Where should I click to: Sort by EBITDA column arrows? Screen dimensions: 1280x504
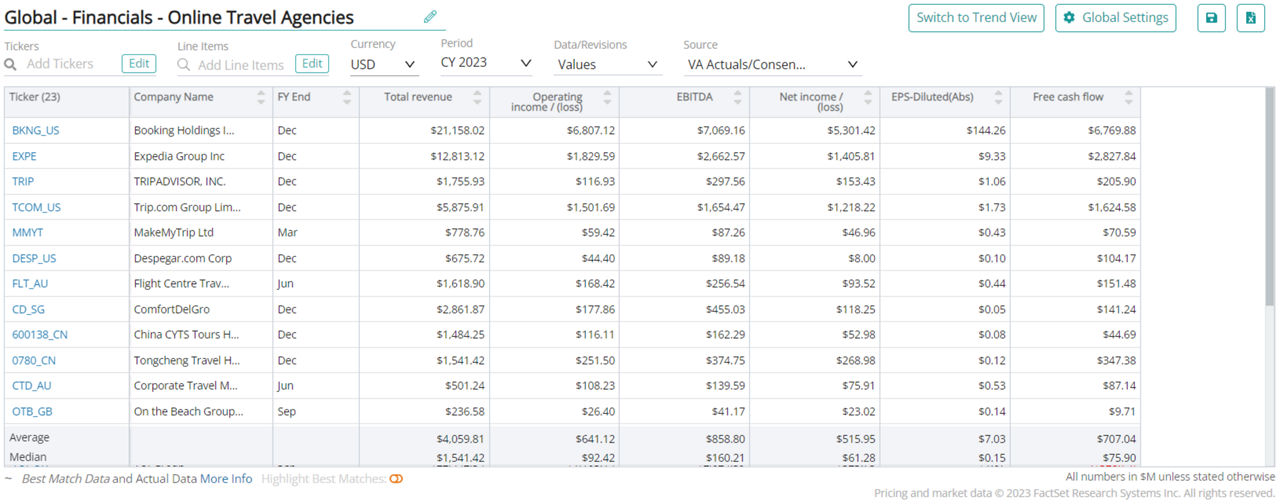click(738, 97)
